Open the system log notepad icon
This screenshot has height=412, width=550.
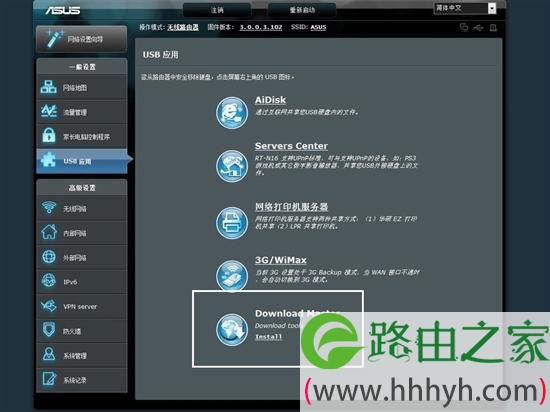pyautogui.click(x=48, y=379)
